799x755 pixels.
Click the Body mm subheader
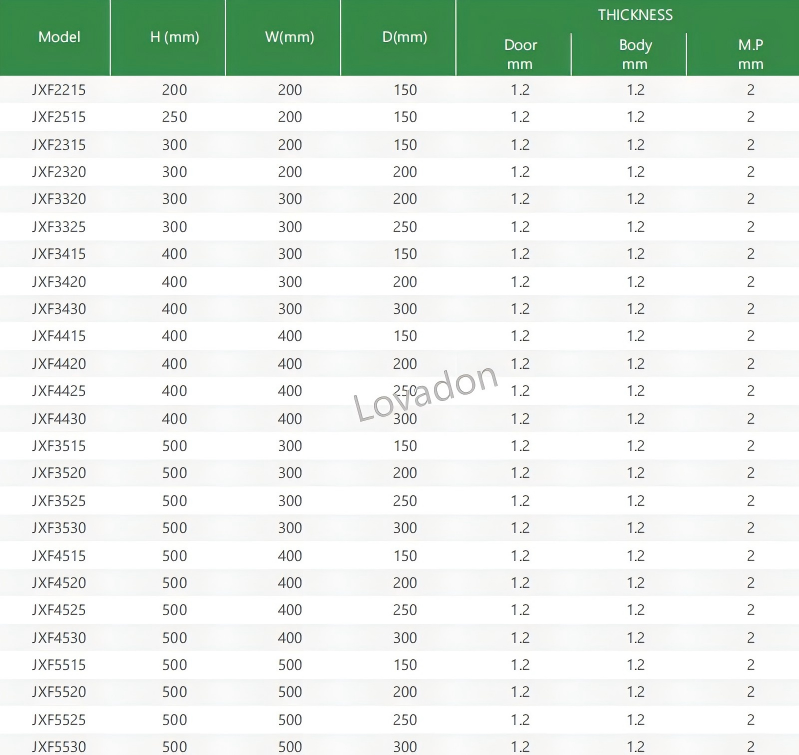click(x=635, y=54)
